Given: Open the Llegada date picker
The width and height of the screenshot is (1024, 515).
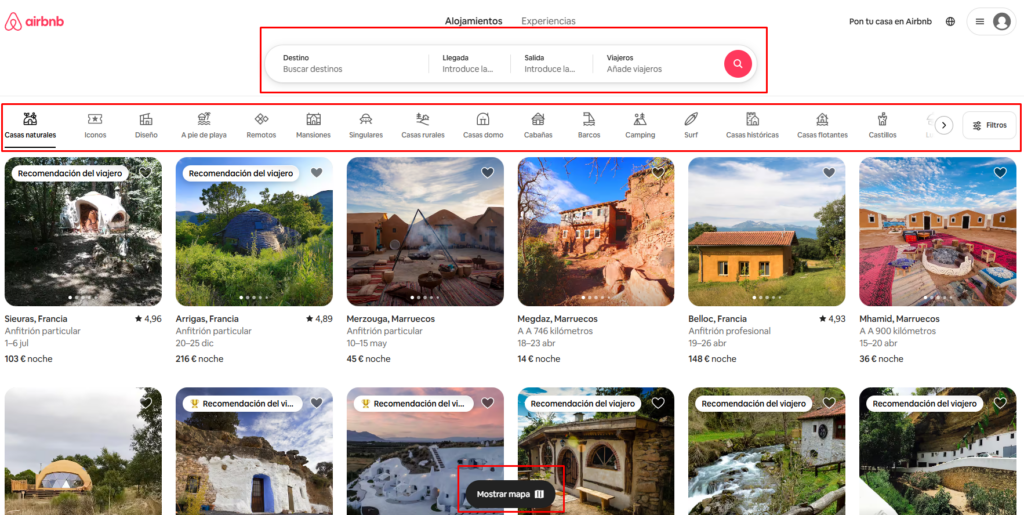Looking at the screenshot, I should point(469,63).
